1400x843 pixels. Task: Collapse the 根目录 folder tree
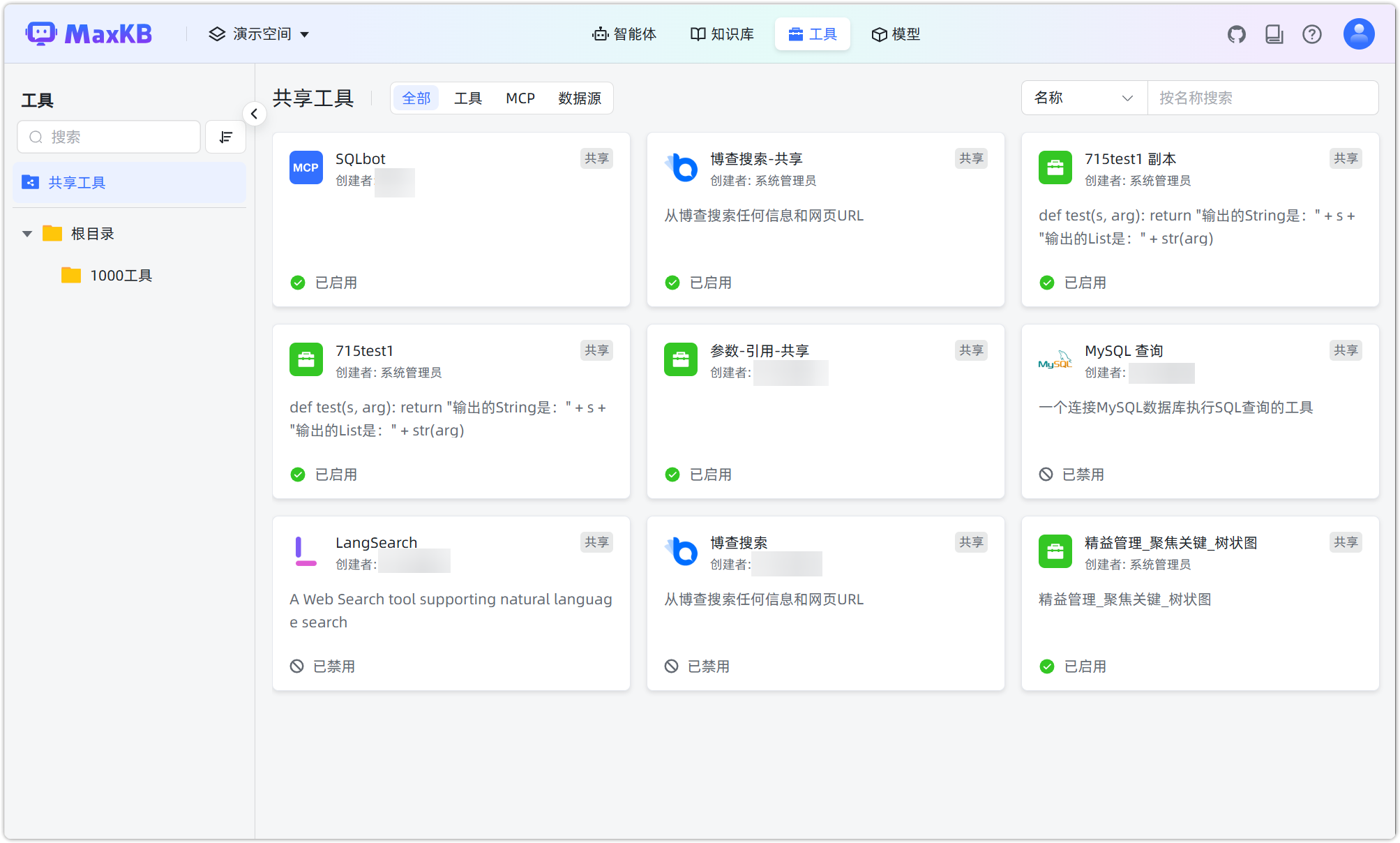pos(27,233)
